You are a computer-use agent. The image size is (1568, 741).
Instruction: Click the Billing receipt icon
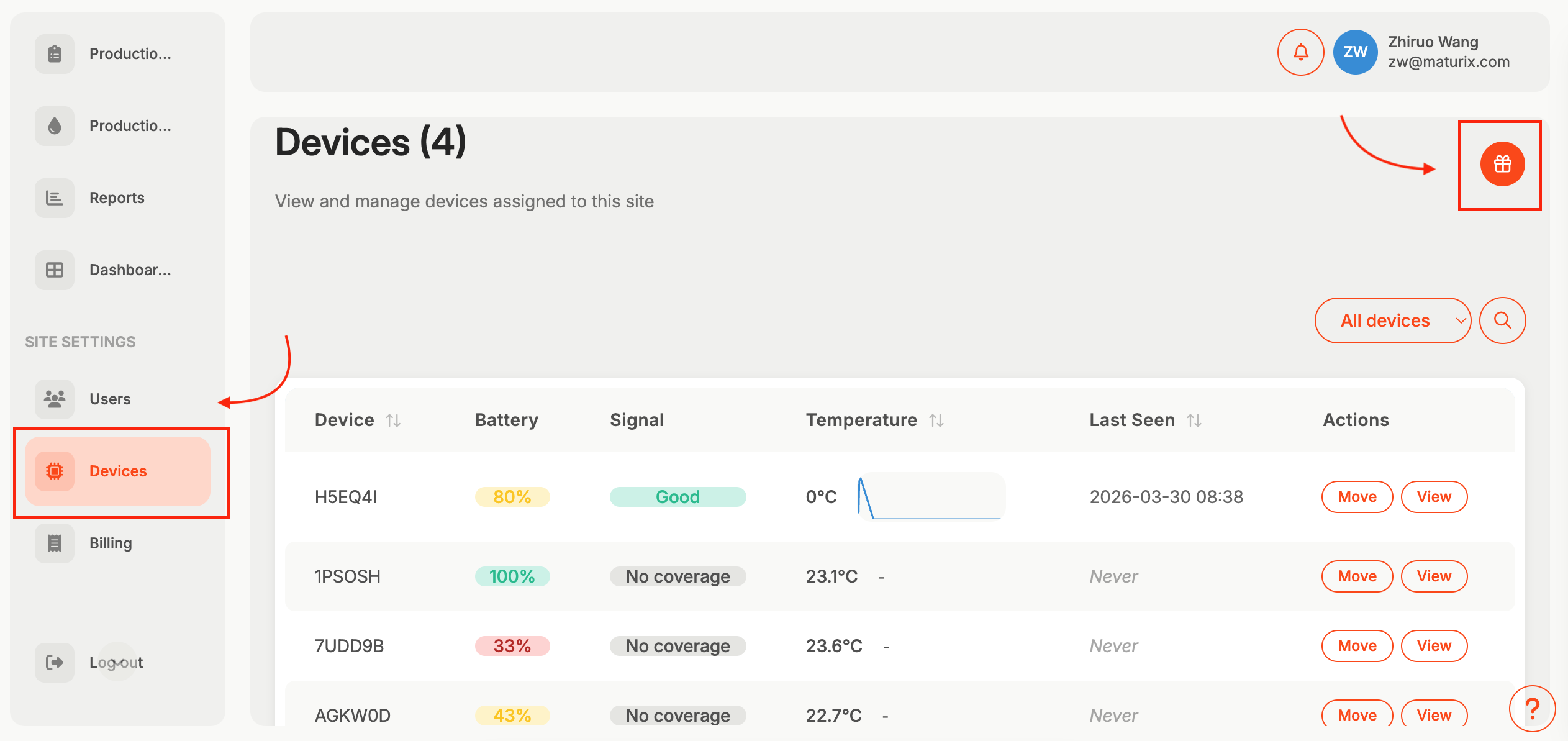coord(55,543)
